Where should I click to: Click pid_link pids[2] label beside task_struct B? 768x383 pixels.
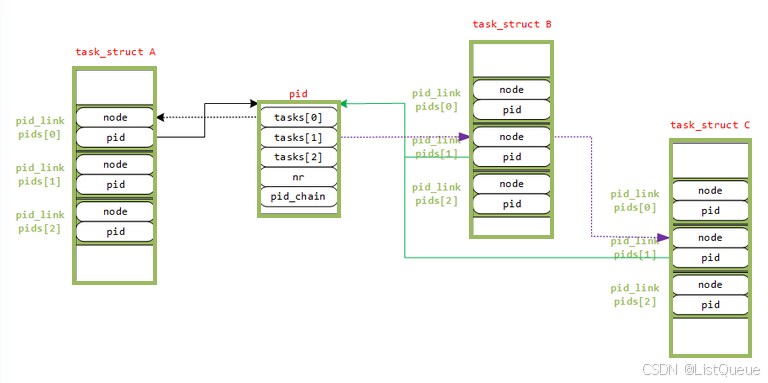point(436,194)
